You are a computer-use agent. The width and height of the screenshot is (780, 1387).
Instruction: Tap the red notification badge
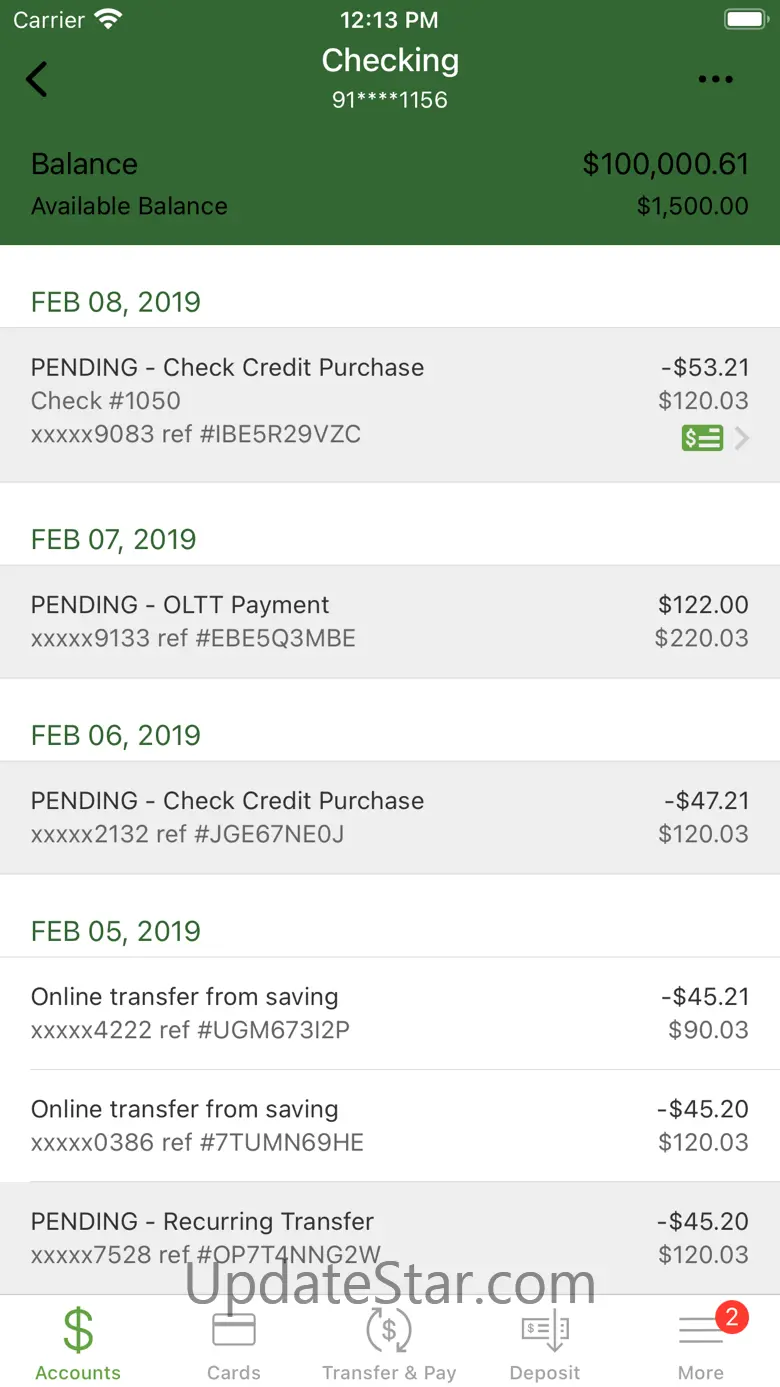731,1317
